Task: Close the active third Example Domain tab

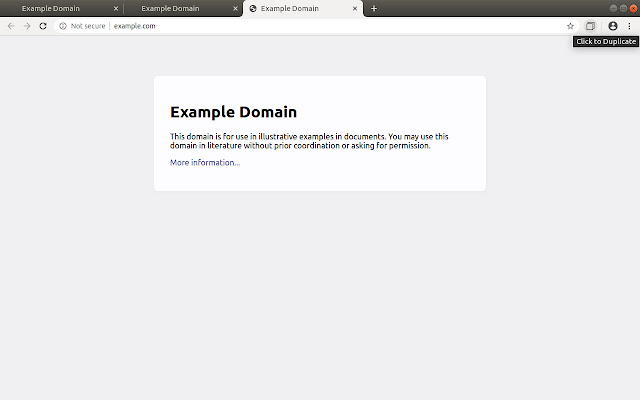Action: (355, 9)
